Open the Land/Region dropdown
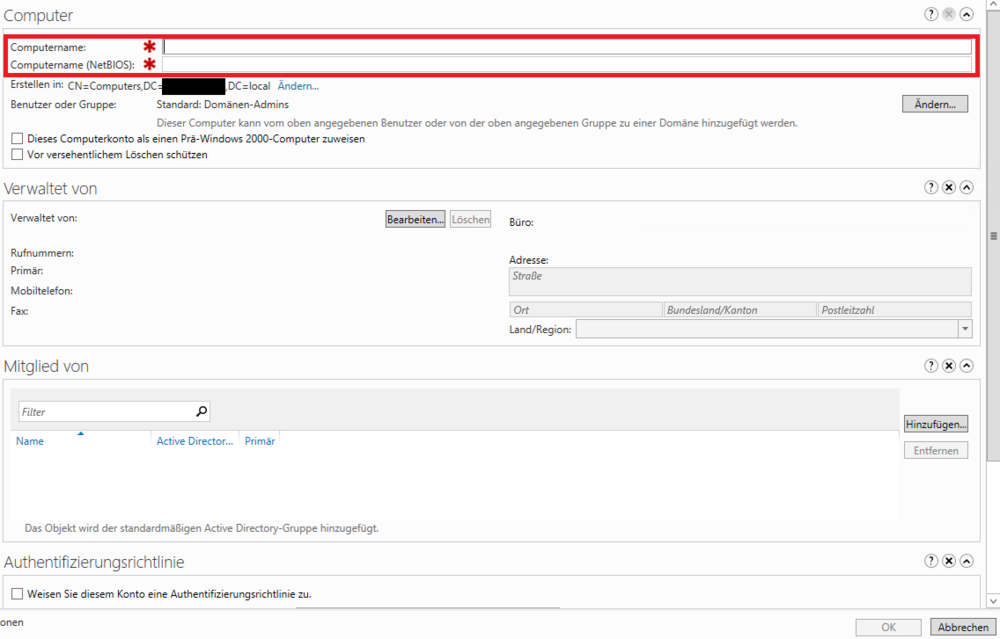 tap(964, 329)
